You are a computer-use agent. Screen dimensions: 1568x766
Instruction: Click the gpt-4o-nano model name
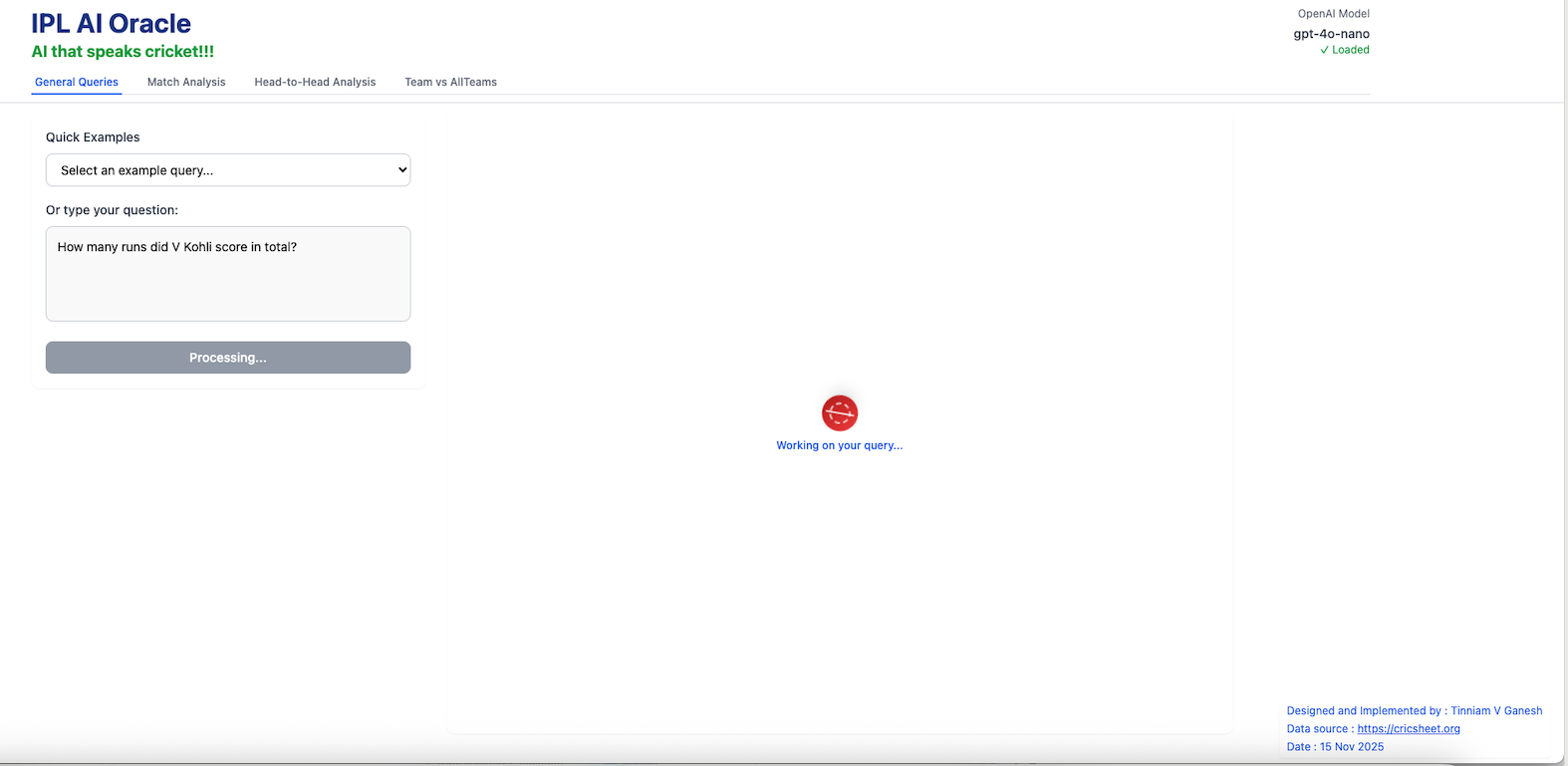tap(1331, 34)
